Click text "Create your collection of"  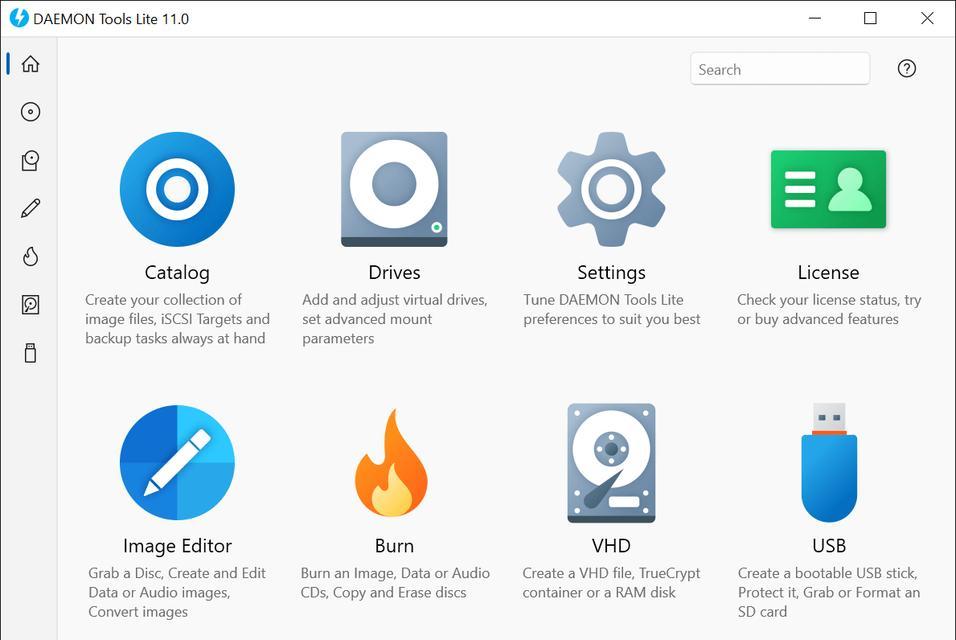(163, 300)
